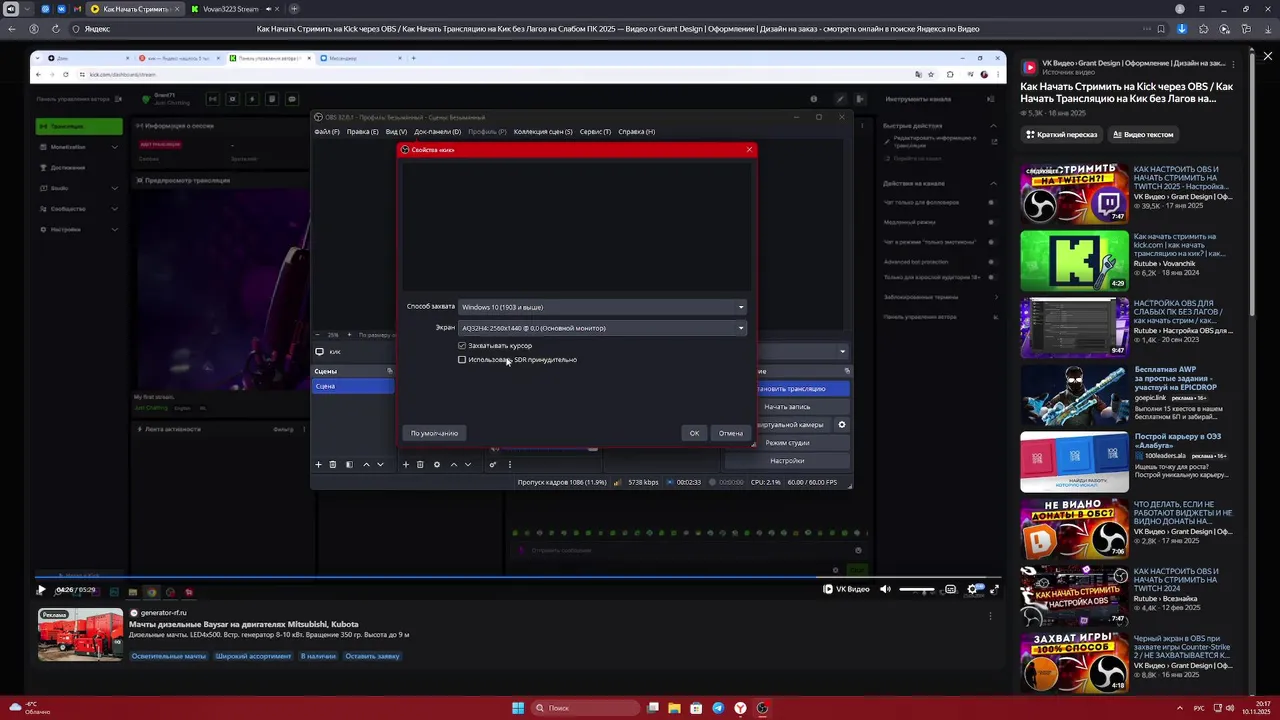The height and width of the screenshot is (720, 1280).
Task: Open the video player quality settings gear
Action: pos(972,589)
